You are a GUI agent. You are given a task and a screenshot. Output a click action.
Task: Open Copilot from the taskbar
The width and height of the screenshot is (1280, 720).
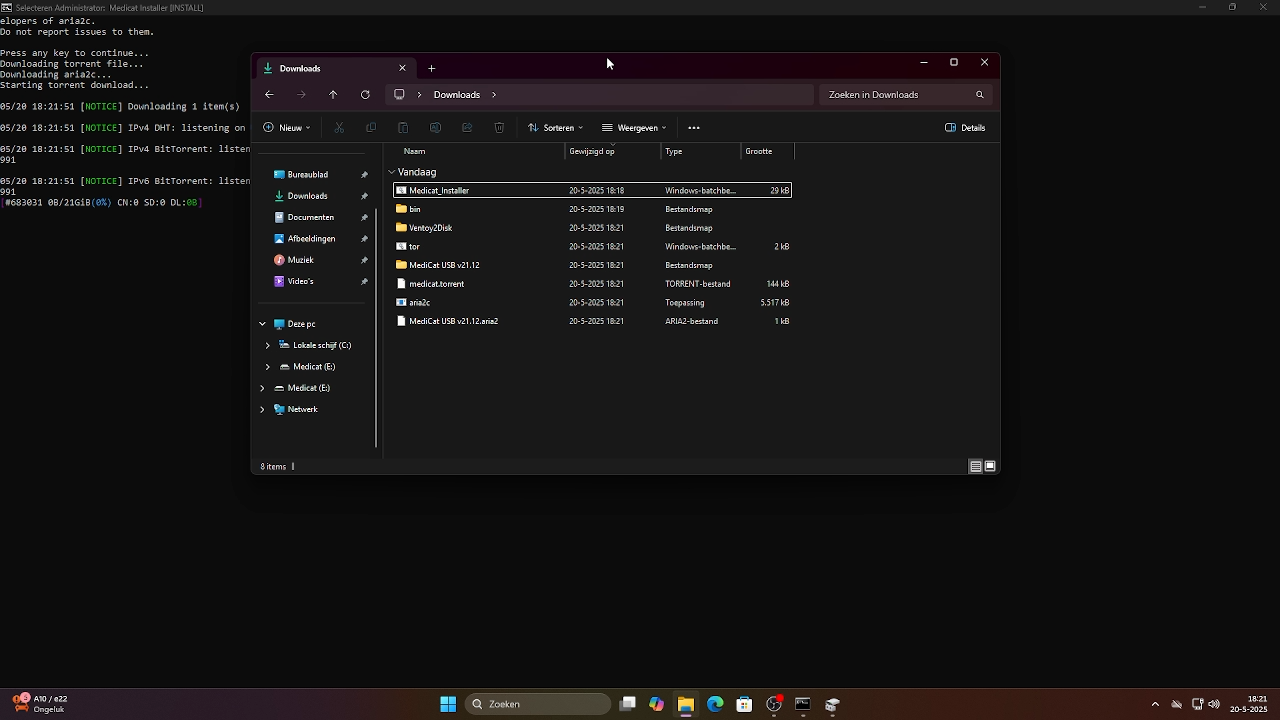656,704
